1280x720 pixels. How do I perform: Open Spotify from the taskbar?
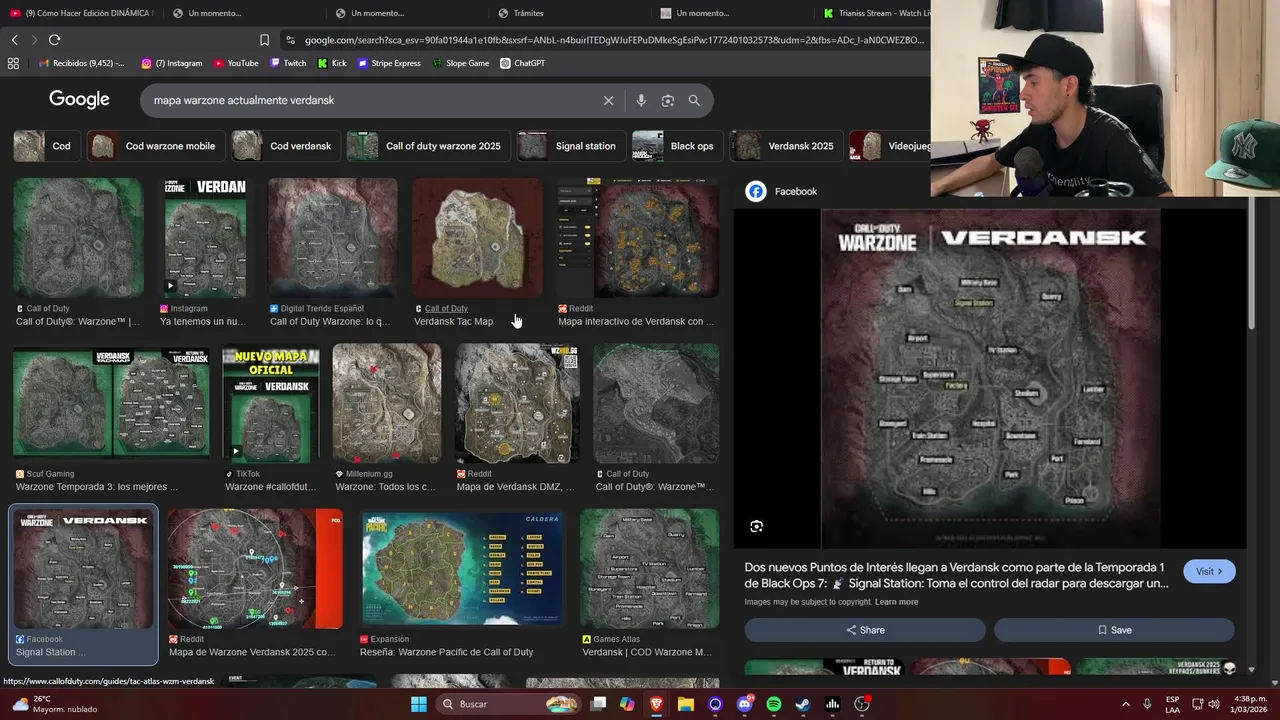pyautogui.click(x=774, y=704)
